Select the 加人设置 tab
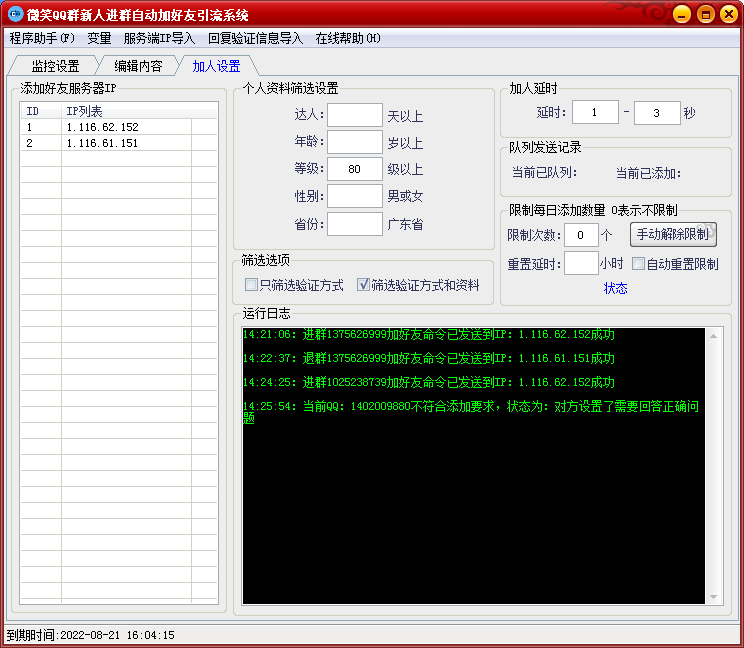The image size is (744, 648). point(216,66)
